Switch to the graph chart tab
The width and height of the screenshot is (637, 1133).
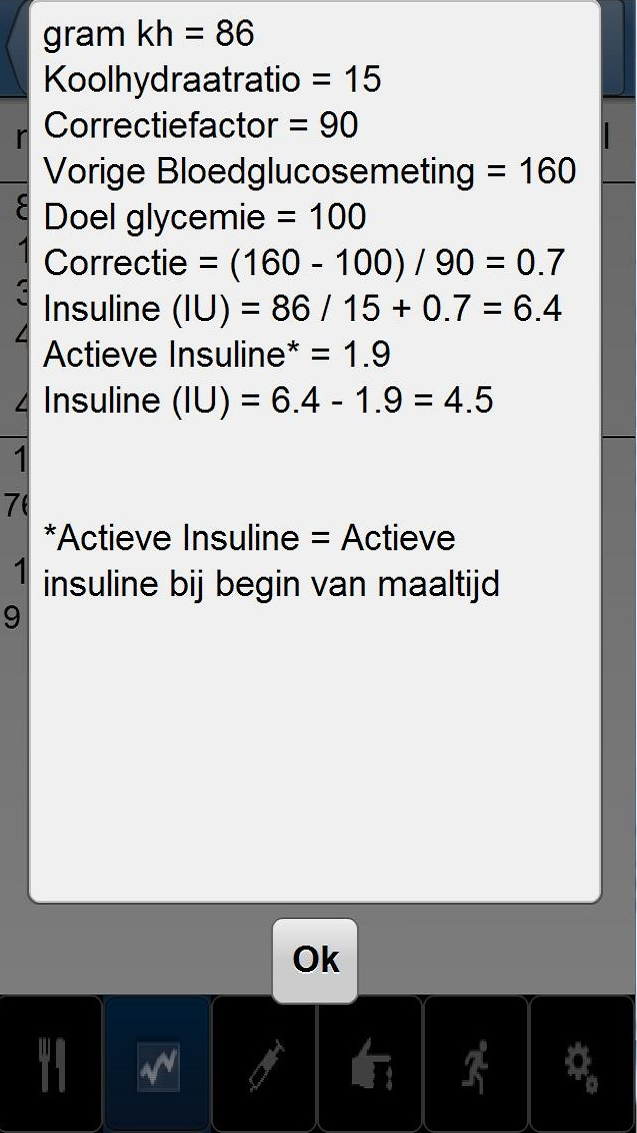coord(157,1064)
